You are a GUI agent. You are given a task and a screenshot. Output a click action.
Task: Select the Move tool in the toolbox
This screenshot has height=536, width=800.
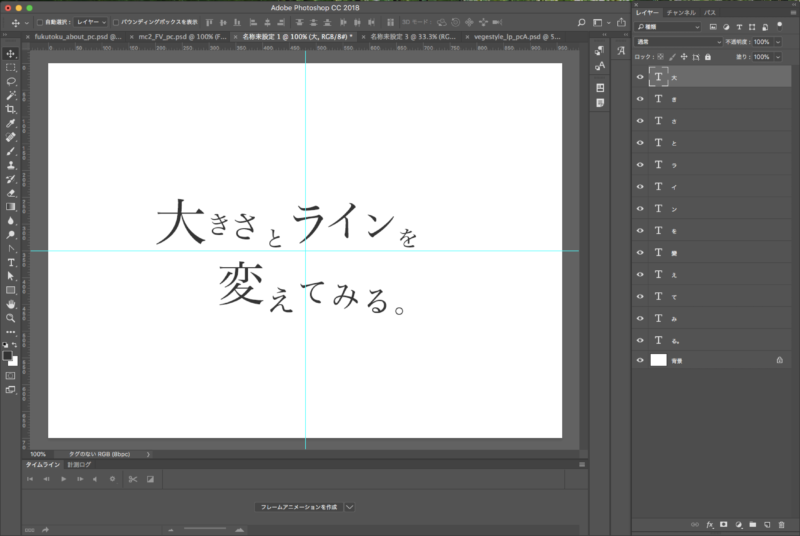click(x=11, y=54)
